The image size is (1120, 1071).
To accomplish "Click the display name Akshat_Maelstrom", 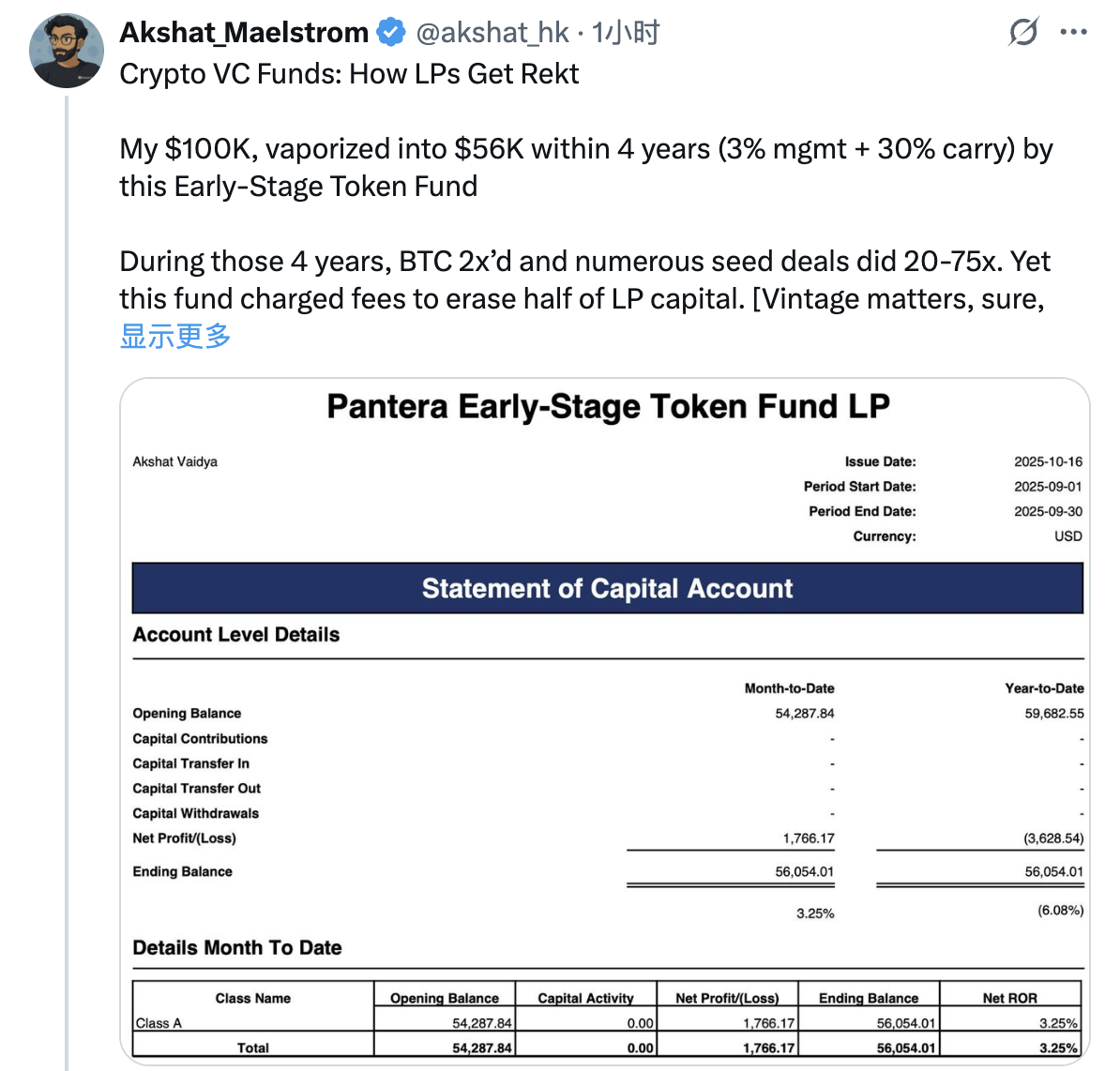I will [x=243, y=32].
